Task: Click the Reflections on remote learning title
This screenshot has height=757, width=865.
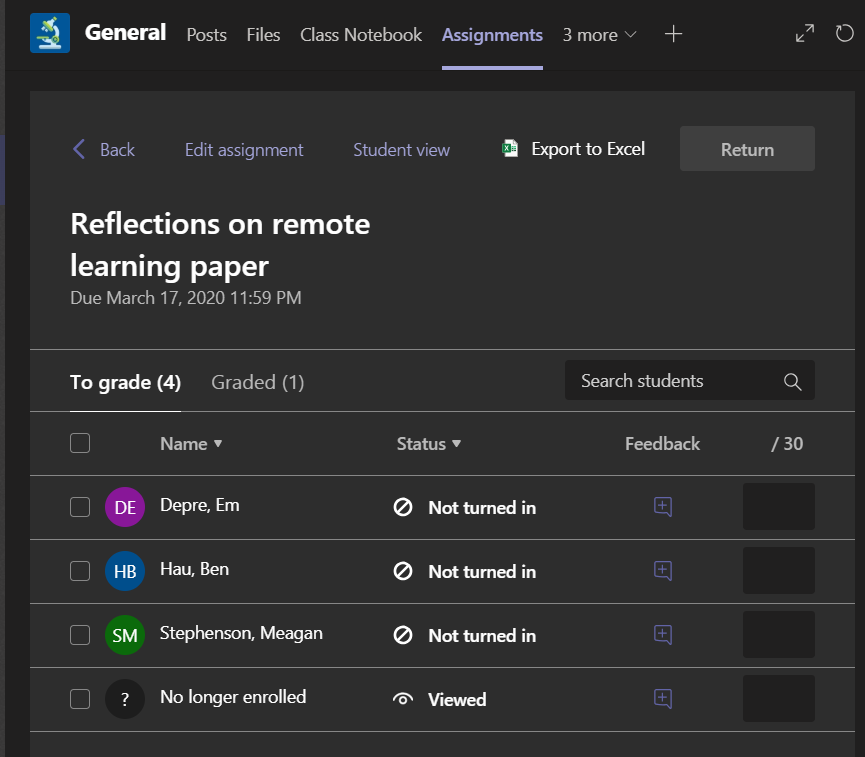Action: (x=220, y=245)
